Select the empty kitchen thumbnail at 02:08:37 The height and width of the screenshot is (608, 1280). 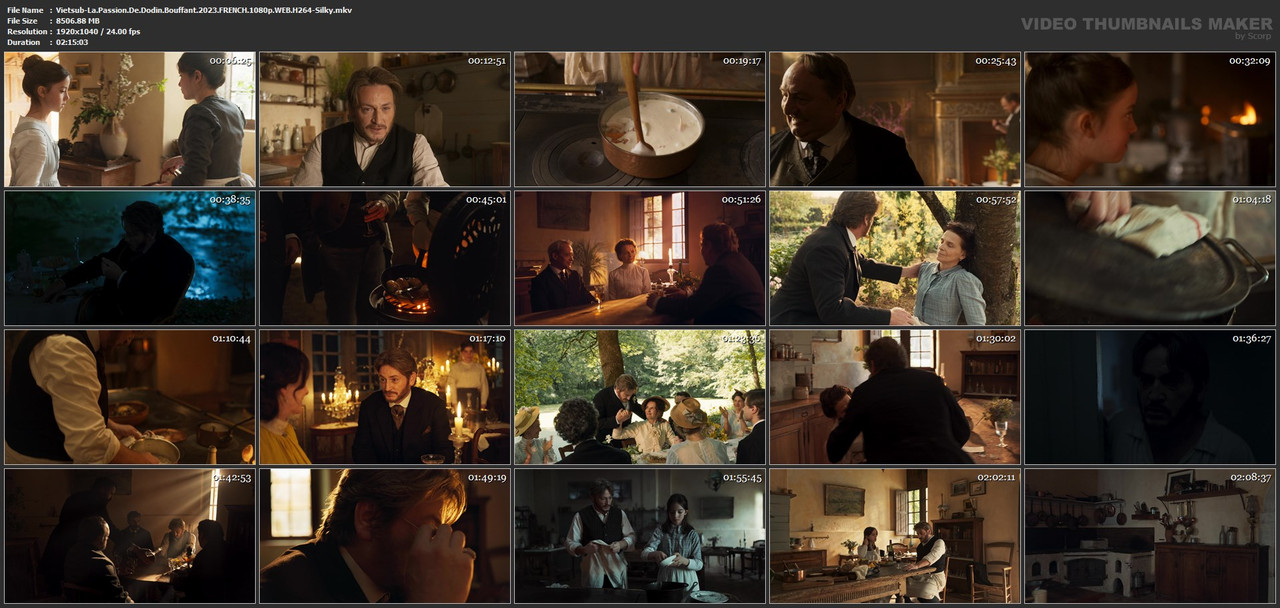[x=1150, y=536]
